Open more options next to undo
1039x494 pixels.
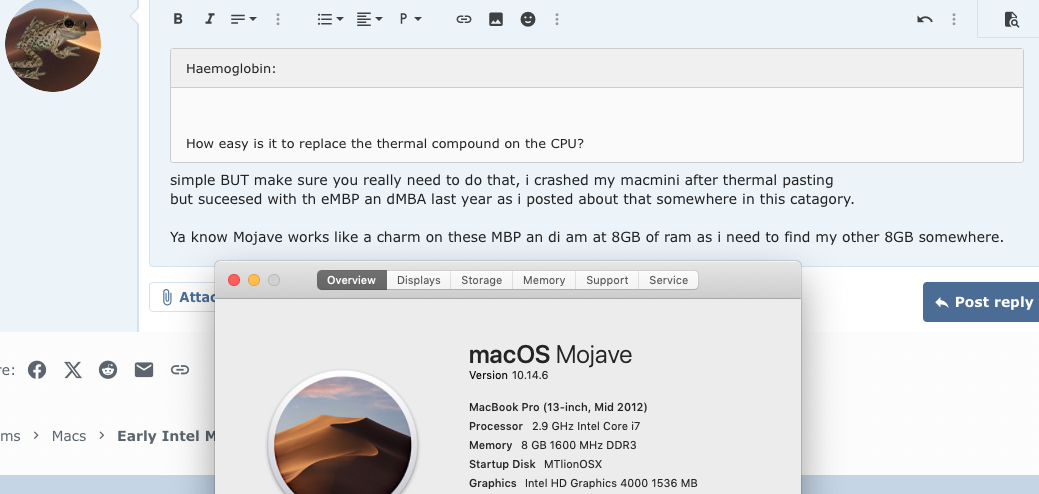pos(954,19)
